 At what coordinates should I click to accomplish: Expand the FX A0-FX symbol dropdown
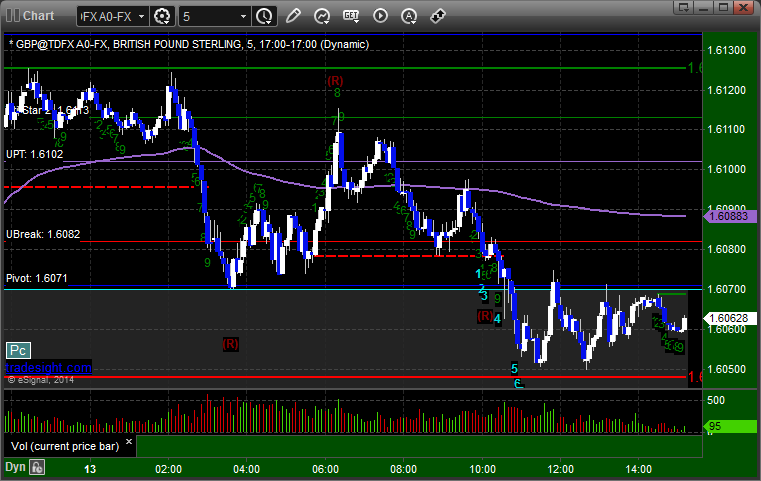point(141,17)
